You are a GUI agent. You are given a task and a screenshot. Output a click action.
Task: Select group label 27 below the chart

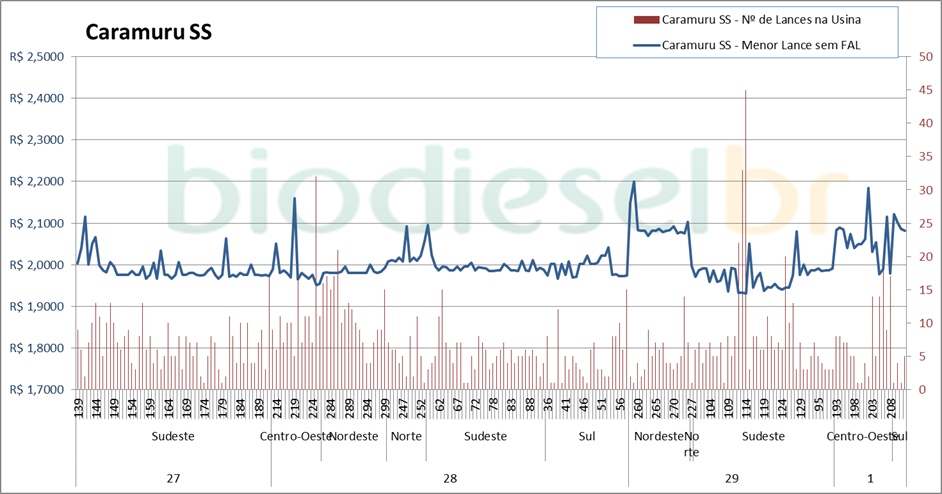[173, 478]
